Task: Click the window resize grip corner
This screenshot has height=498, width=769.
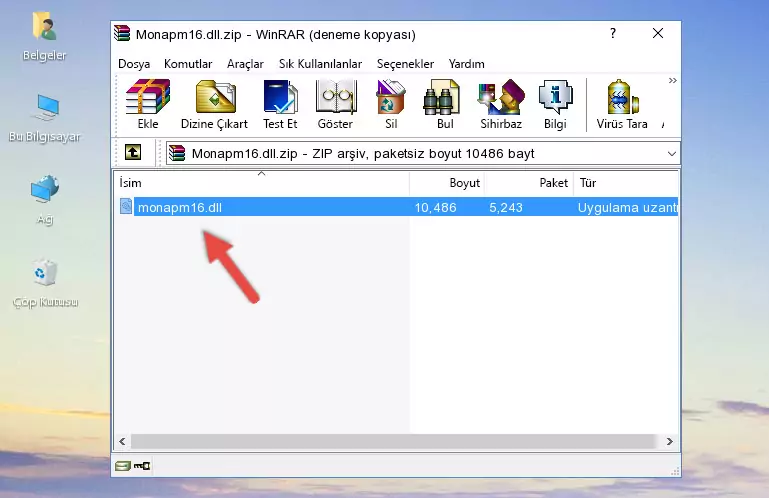Action: [675, 472]
